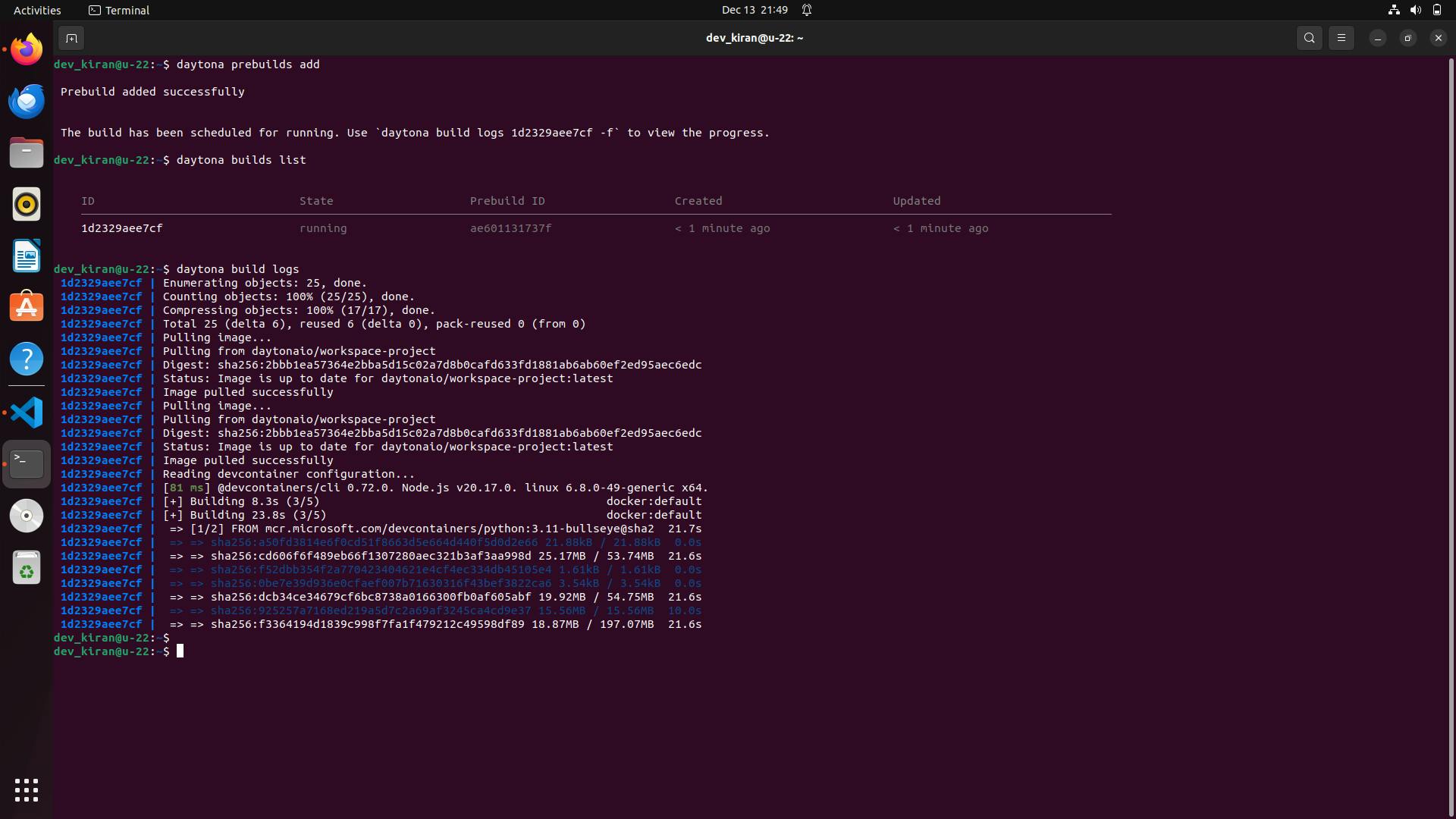Open terminal hamburger menu

pos(1341,38)
